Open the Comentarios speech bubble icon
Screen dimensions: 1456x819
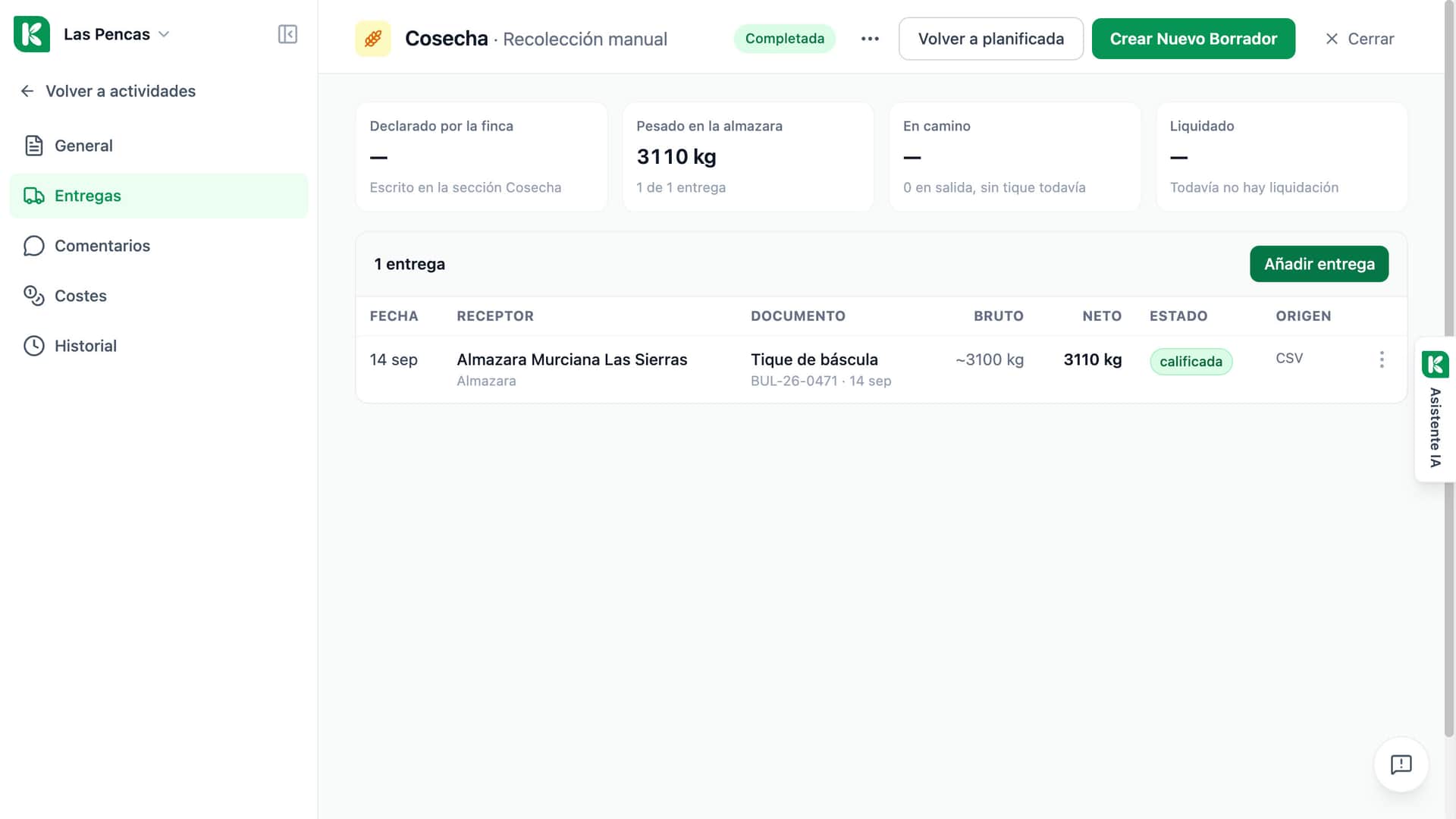point(33,246)
